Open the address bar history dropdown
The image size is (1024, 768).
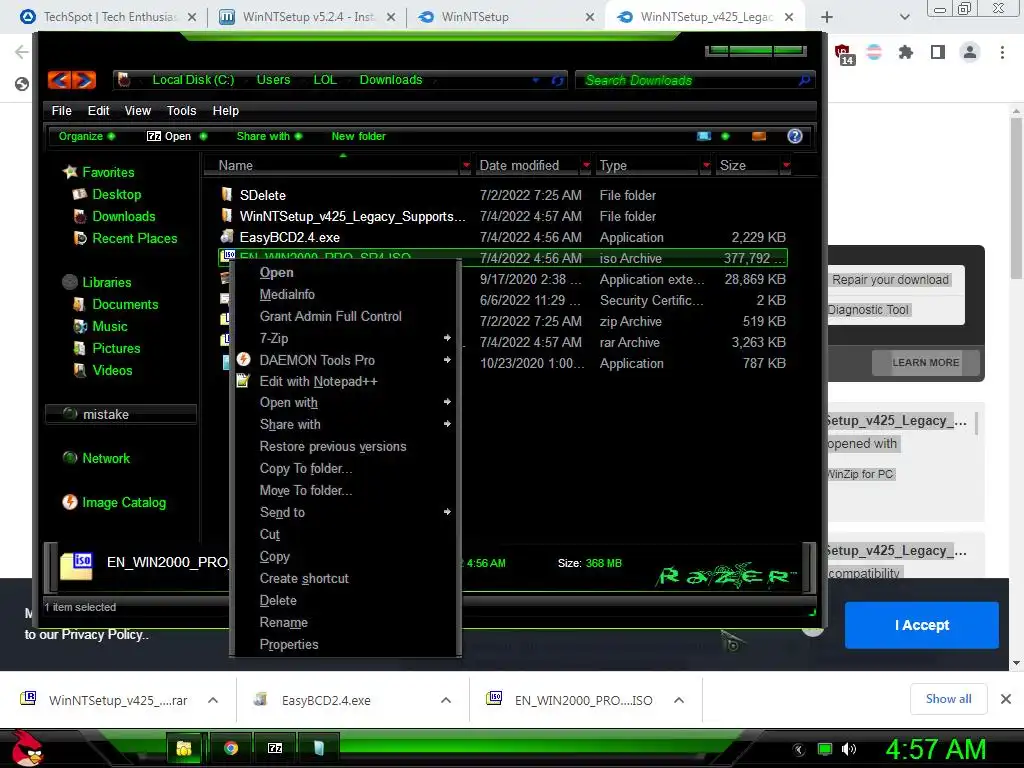[x=536, y=80]
